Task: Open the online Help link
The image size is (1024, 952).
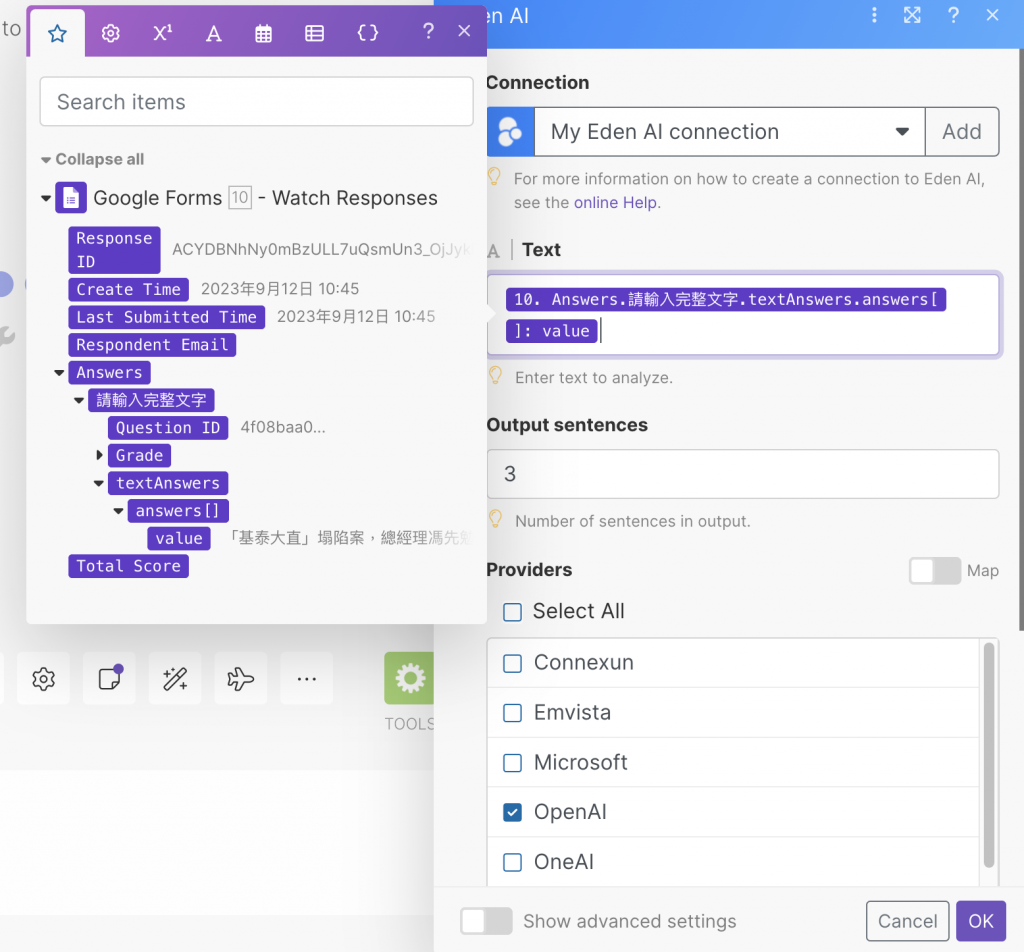Action: (x=615, y=203)
